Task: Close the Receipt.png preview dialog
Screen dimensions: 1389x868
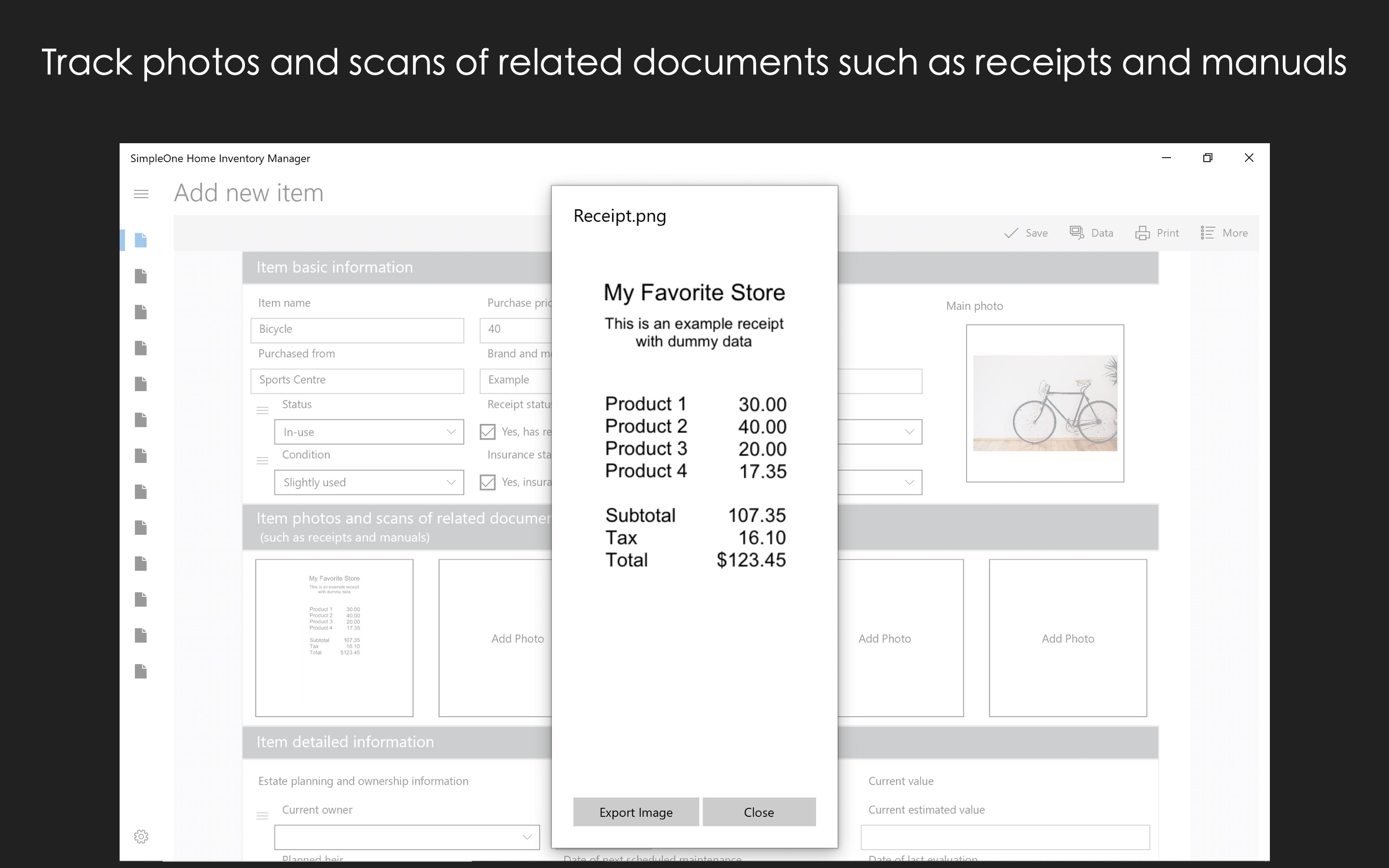Action: tap(759, 812)
